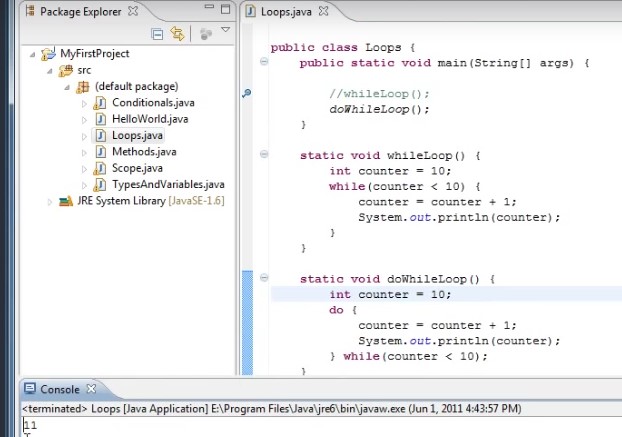This screenshot has width=622, height=437.
Task: Expand the JRE System Library node
Action: coord(49,201)
